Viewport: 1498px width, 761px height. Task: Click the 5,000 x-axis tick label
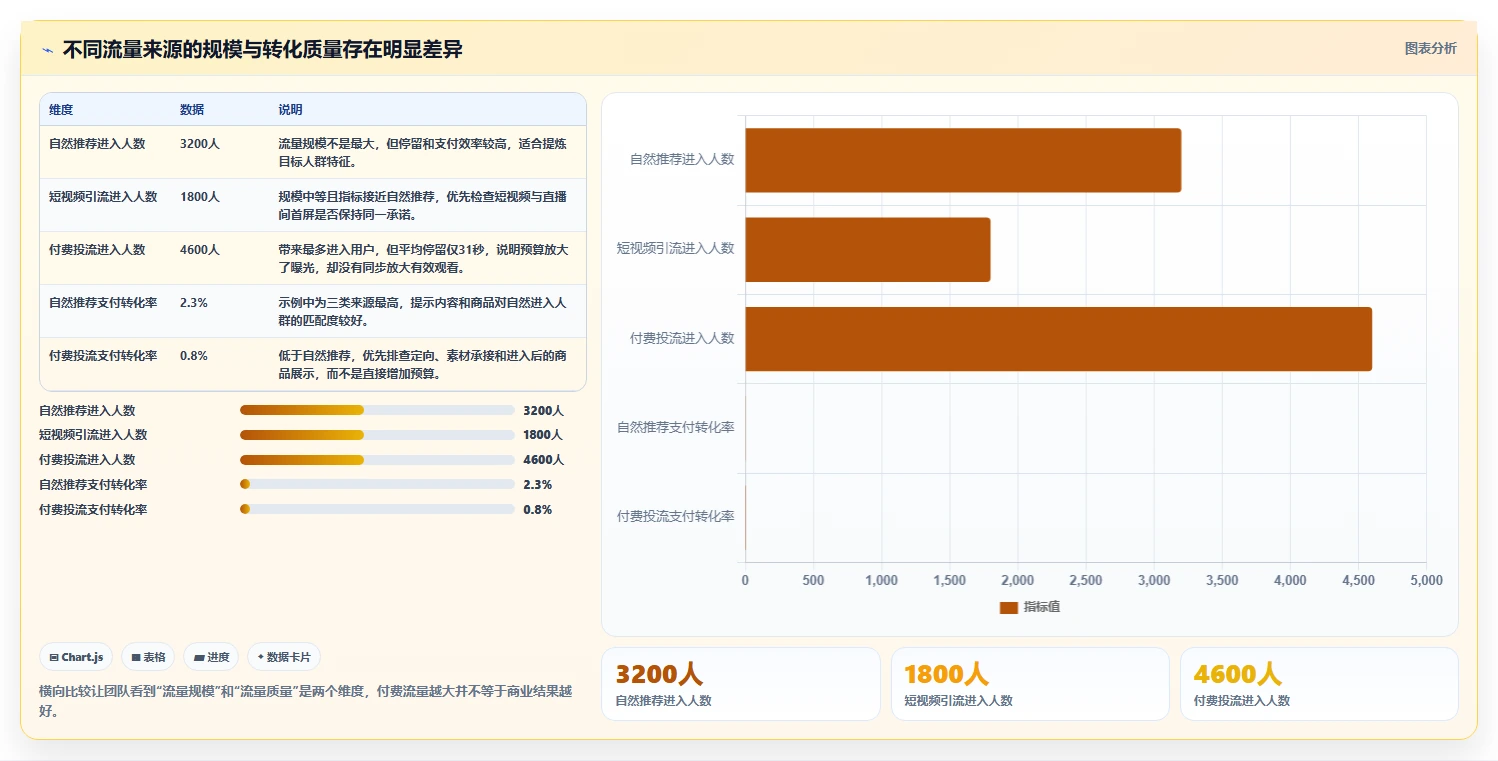coord(1426,581)
